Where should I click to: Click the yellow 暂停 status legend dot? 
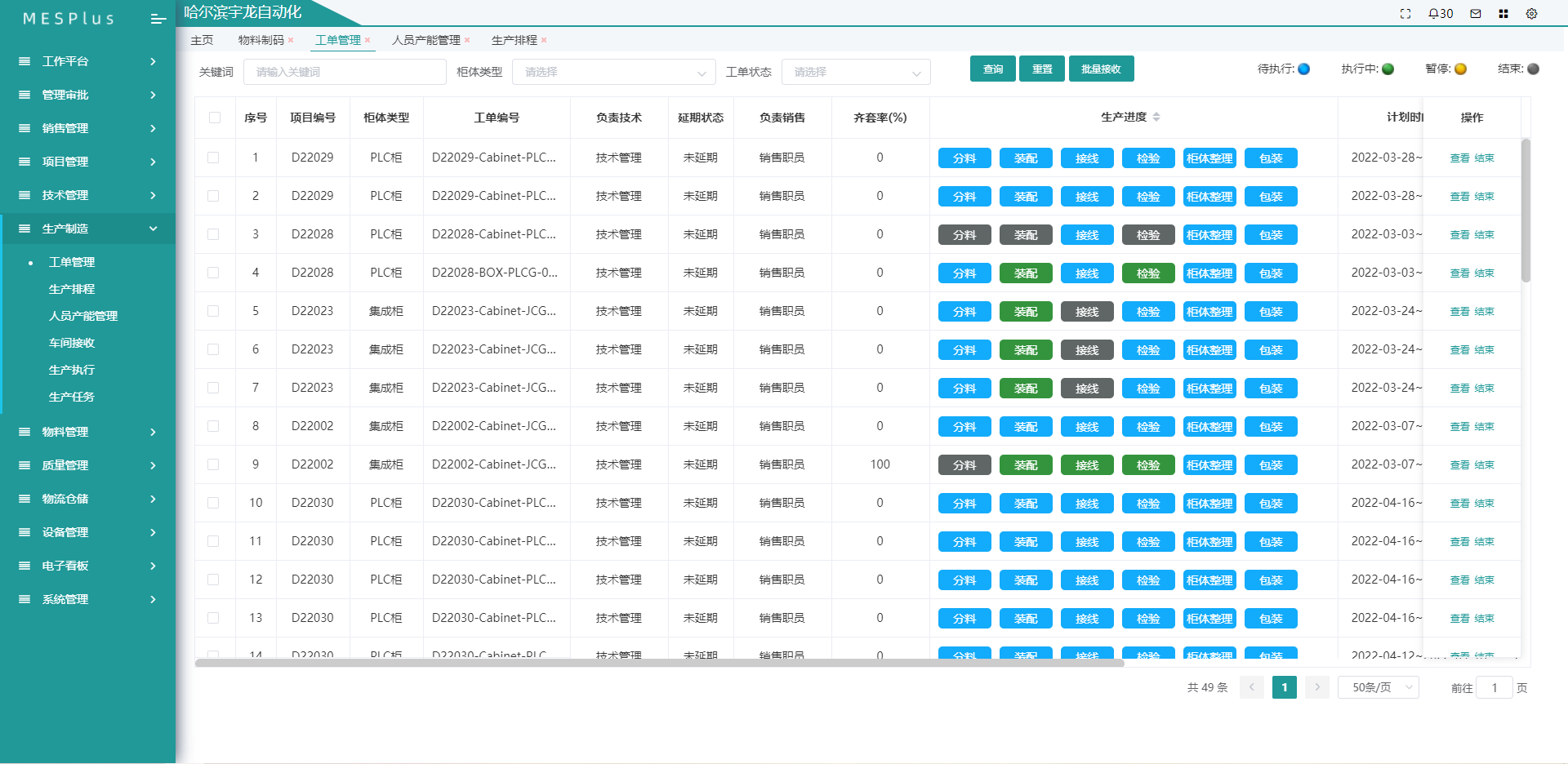coord(1460,69)
